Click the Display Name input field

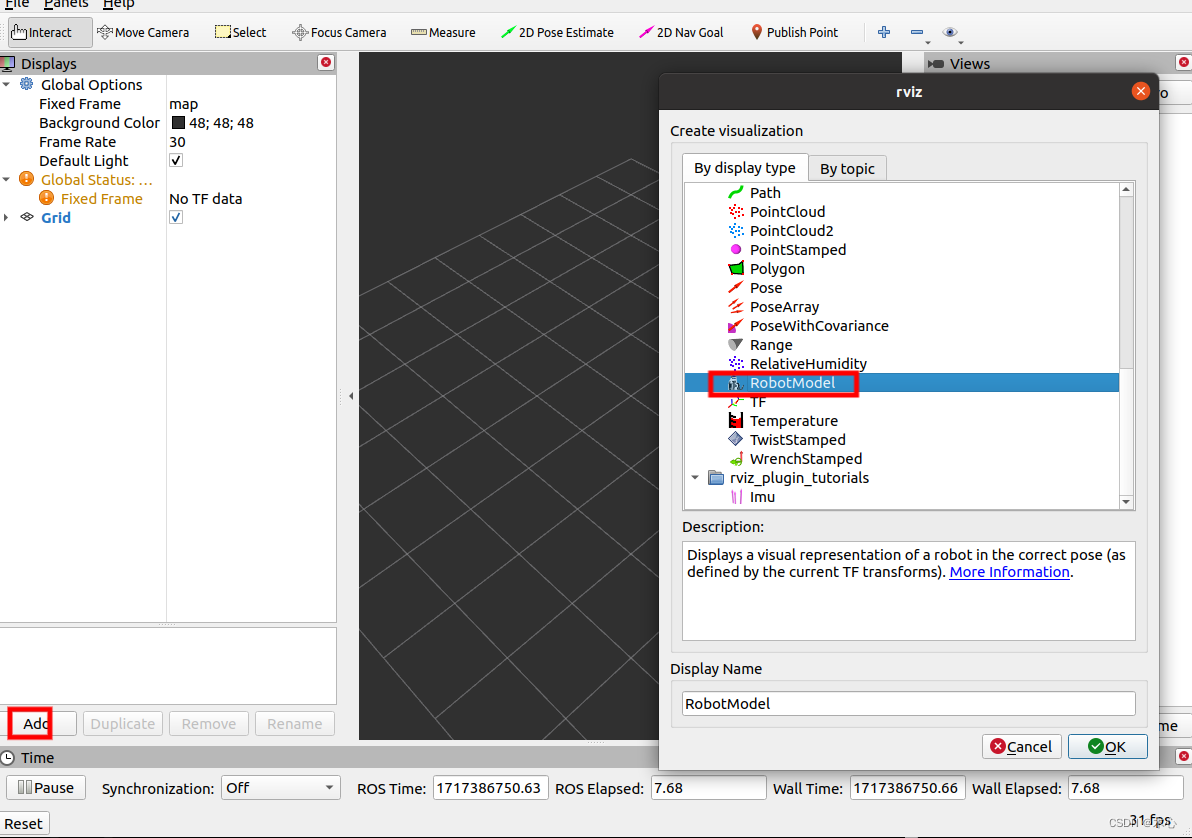tap(908, 703)
